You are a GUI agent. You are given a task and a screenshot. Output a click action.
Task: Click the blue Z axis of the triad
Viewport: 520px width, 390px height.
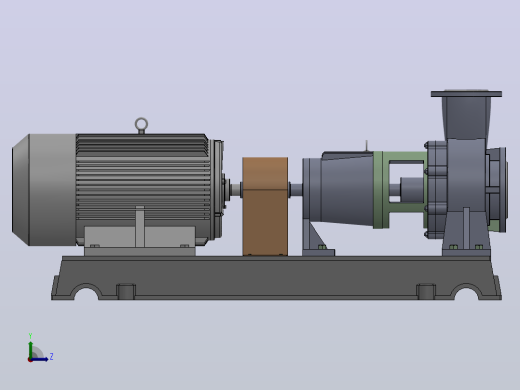tap(40, 359)
